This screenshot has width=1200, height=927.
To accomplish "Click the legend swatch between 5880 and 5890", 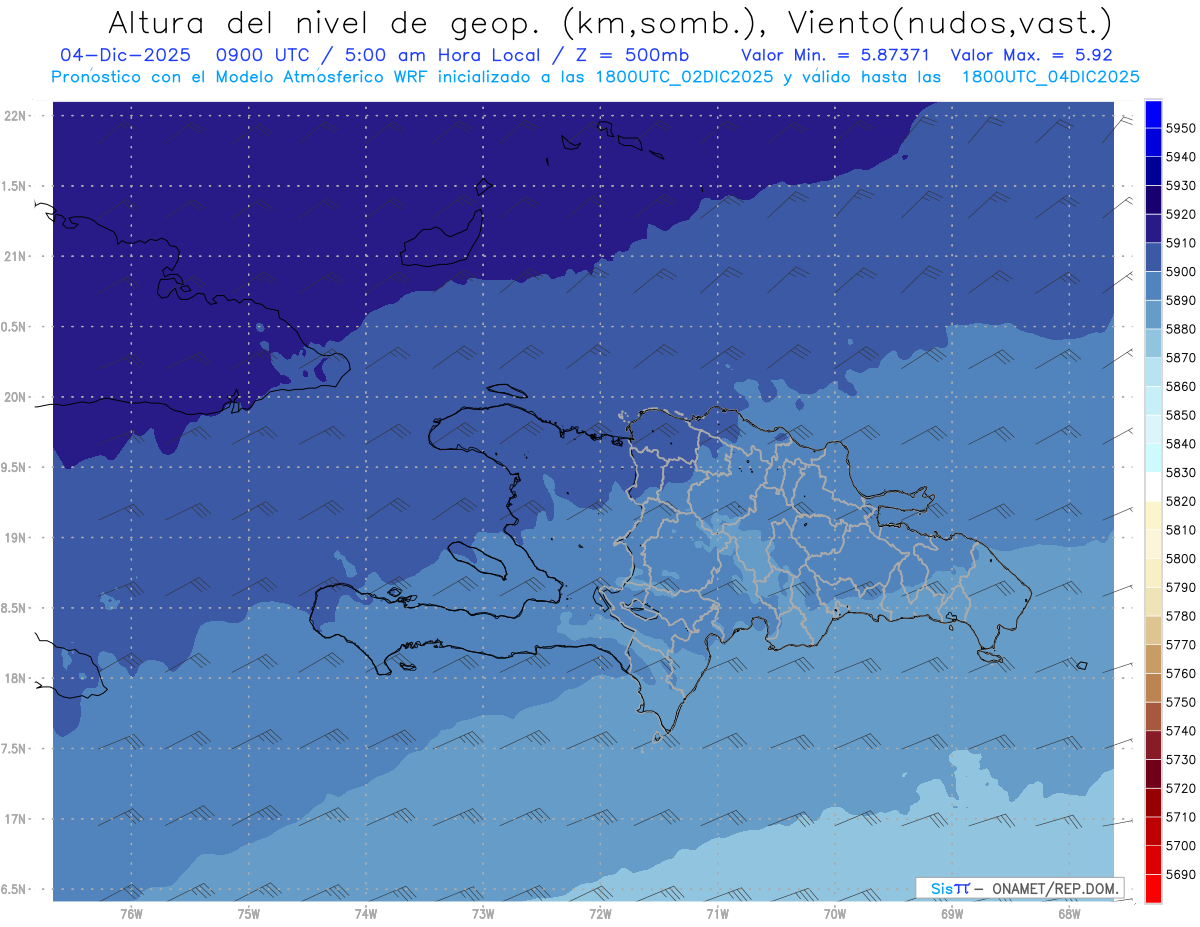I will (1153, 314).
